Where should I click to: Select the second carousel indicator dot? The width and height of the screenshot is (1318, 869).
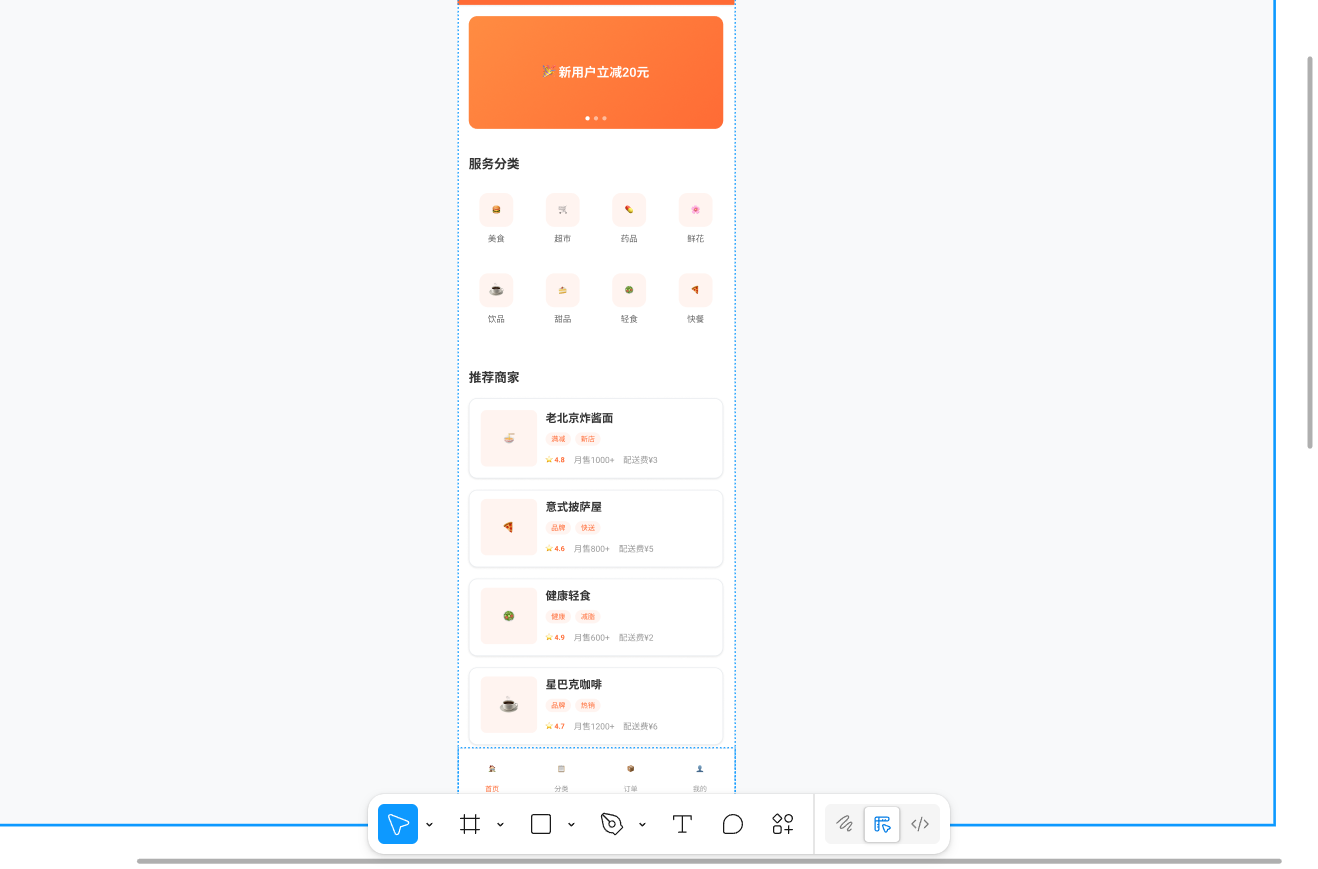(x=596, y=118)
